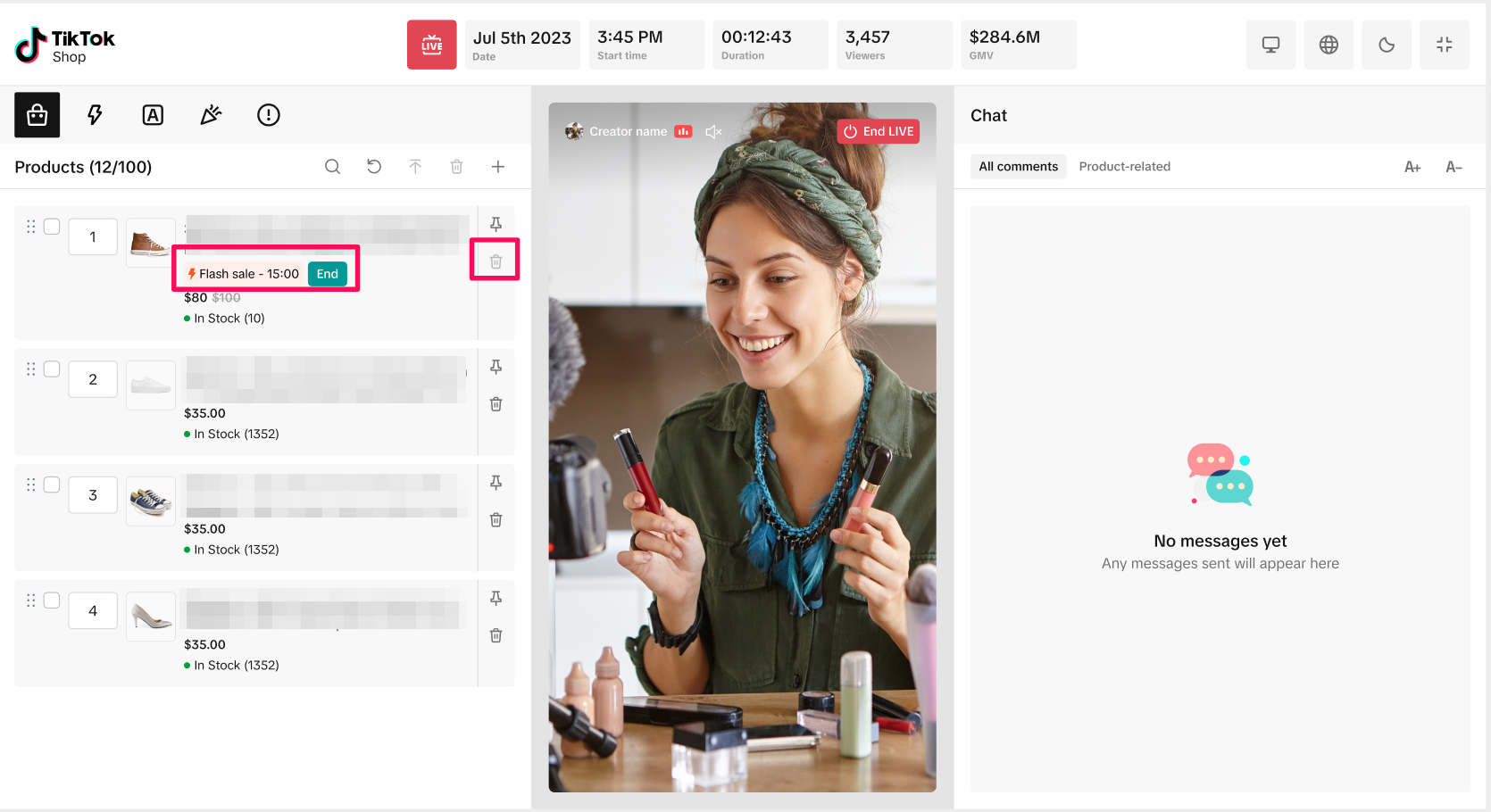The width and height of the screenshot is (1491, 812).
Task: Open the alerts exclamation icon
Action: (x=269, y=115)
